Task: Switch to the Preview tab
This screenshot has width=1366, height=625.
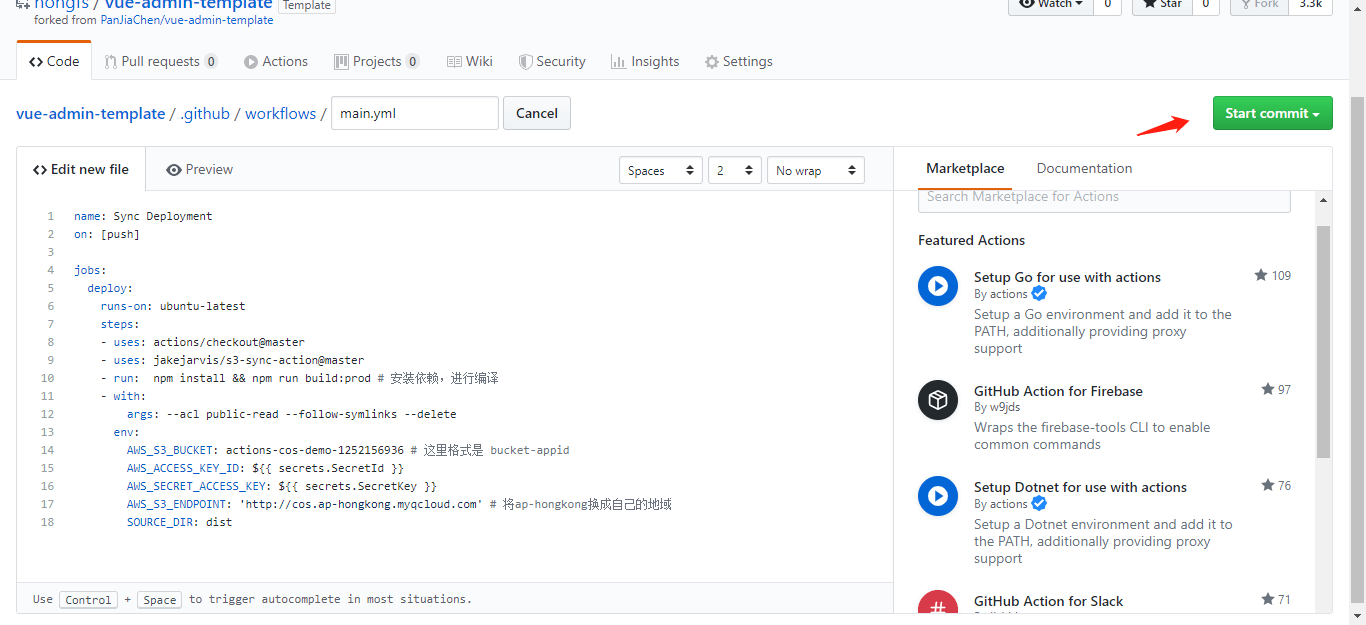Action: tap(200, 169)
